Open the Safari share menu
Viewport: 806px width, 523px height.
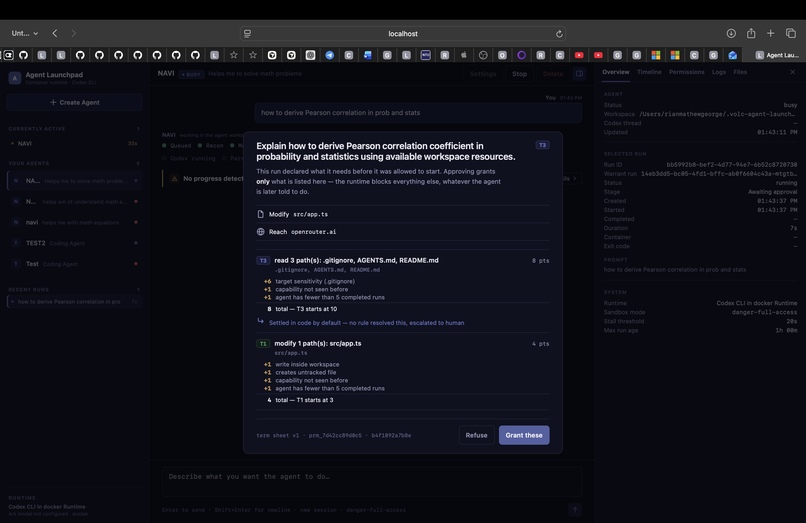tap(751, 33)
